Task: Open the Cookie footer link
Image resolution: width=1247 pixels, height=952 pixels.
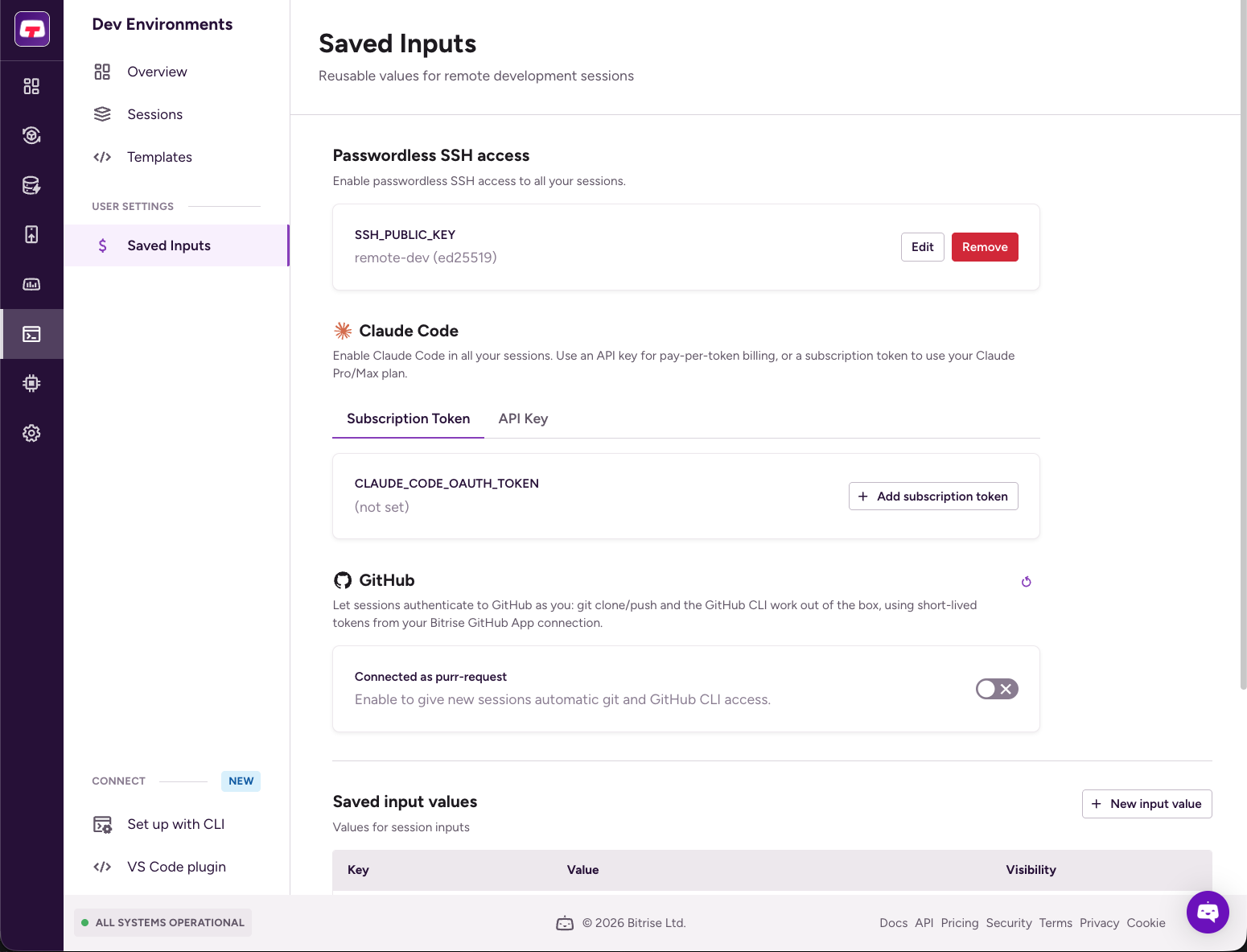Action: (1146, 923)
